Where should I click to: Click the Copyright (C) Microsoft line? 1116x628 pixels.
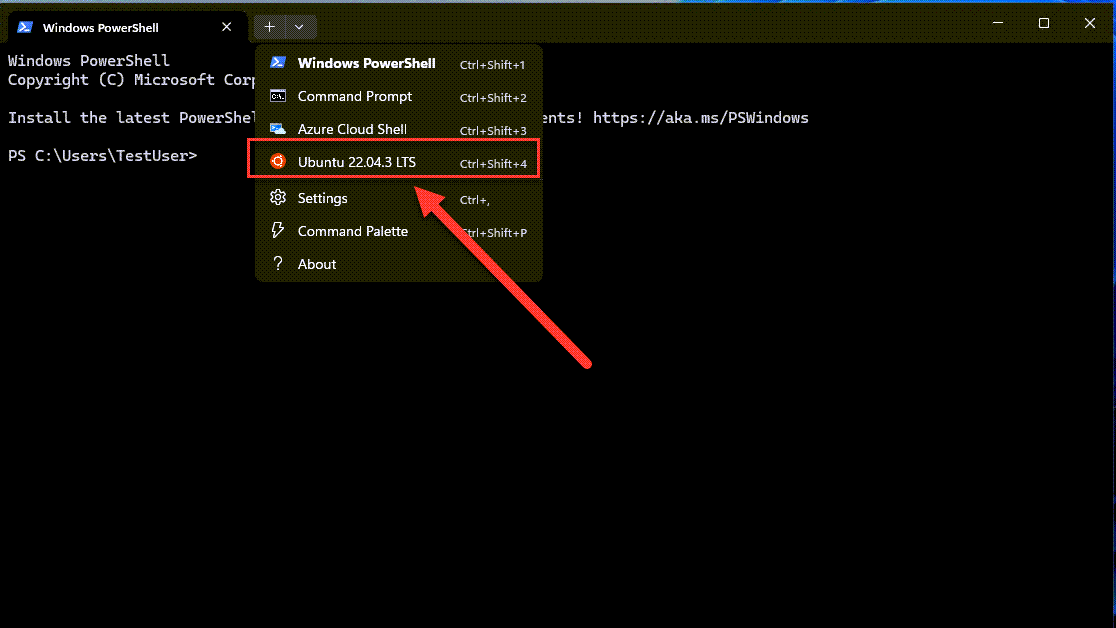click(x=132, y=80)
